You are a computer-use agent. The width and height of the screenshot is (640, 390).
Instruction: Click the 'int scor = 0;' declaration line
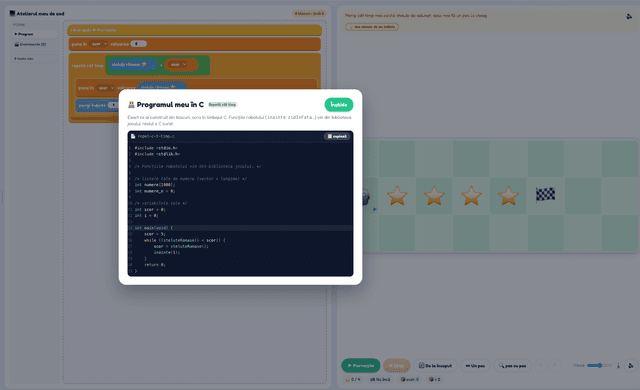(x=150, y=209)
